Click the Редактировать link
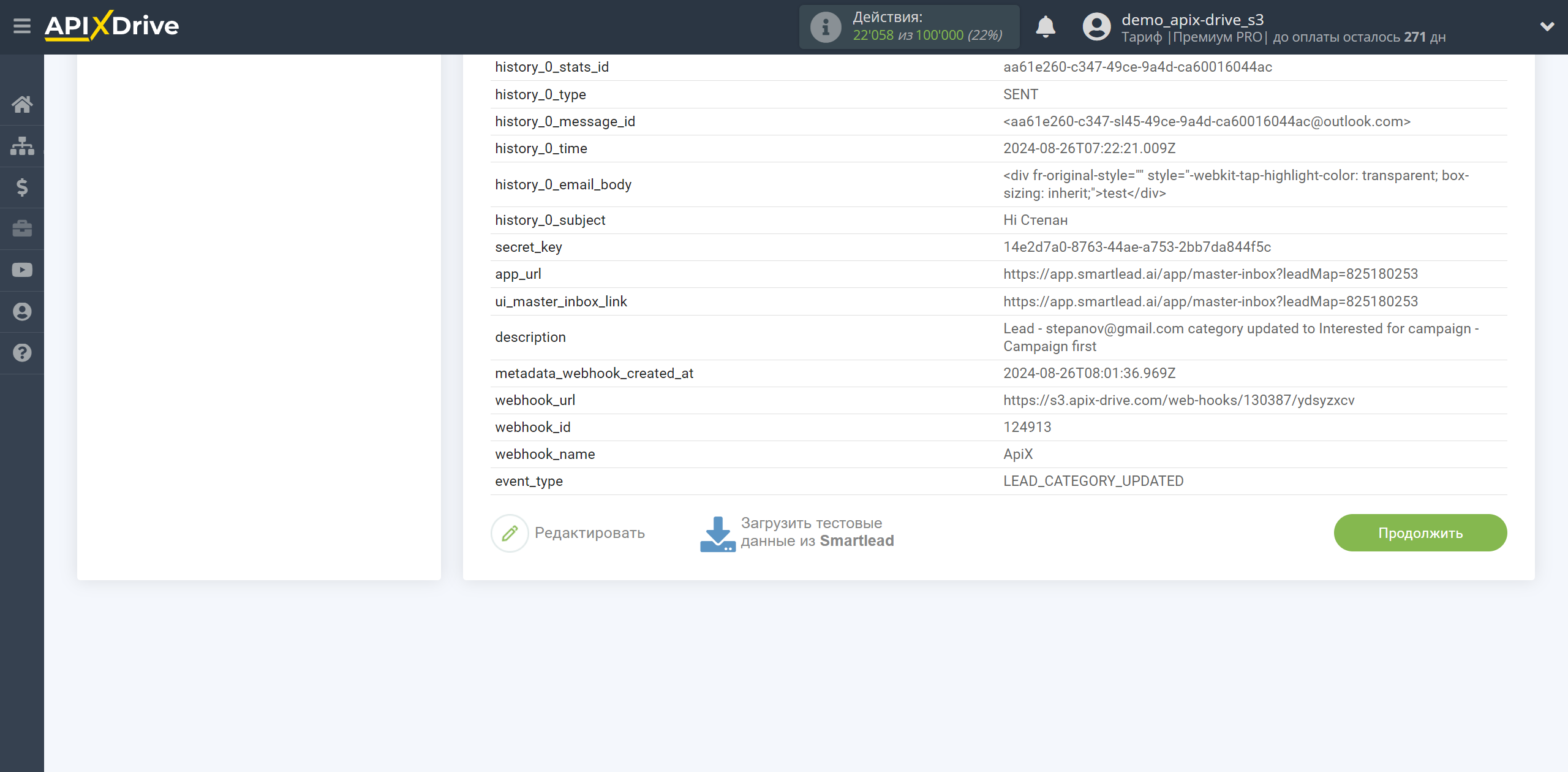Screen dimensions: 1568x772 click(589, 533)
